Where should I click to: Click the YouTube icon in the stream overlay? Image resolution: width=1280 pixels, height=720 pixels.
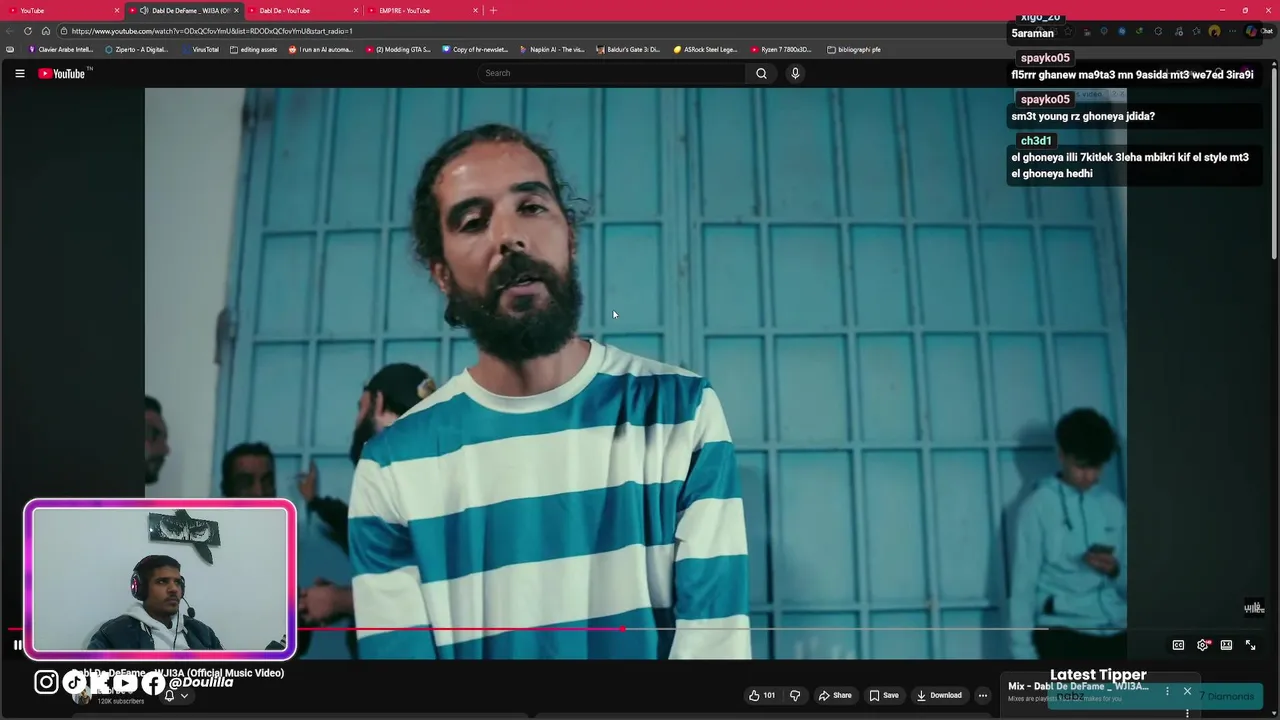(126, 683)
